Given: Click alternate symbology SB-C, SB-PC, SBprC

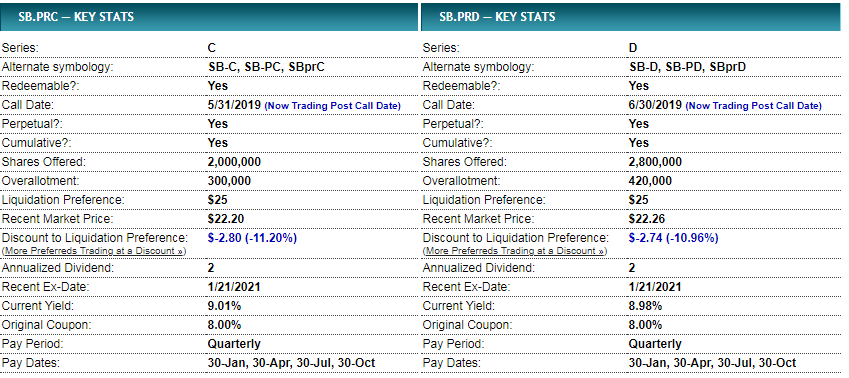Looking at the screenshot, I should point(266,67).
